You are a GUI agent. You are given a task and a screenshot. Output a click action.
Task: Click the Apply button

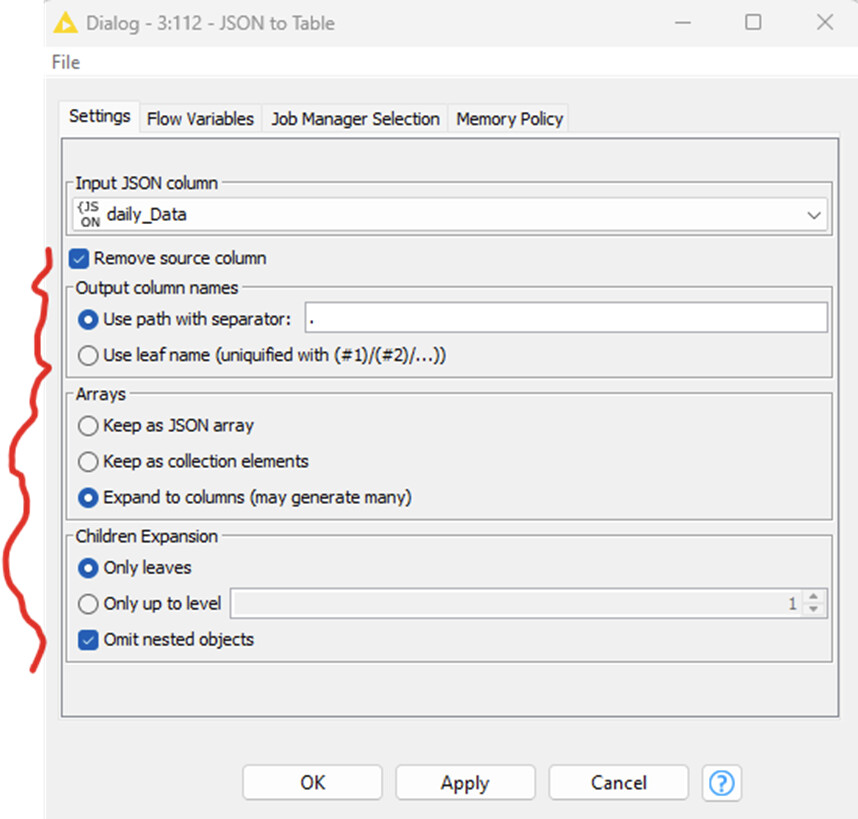click(x=465, y=783)
